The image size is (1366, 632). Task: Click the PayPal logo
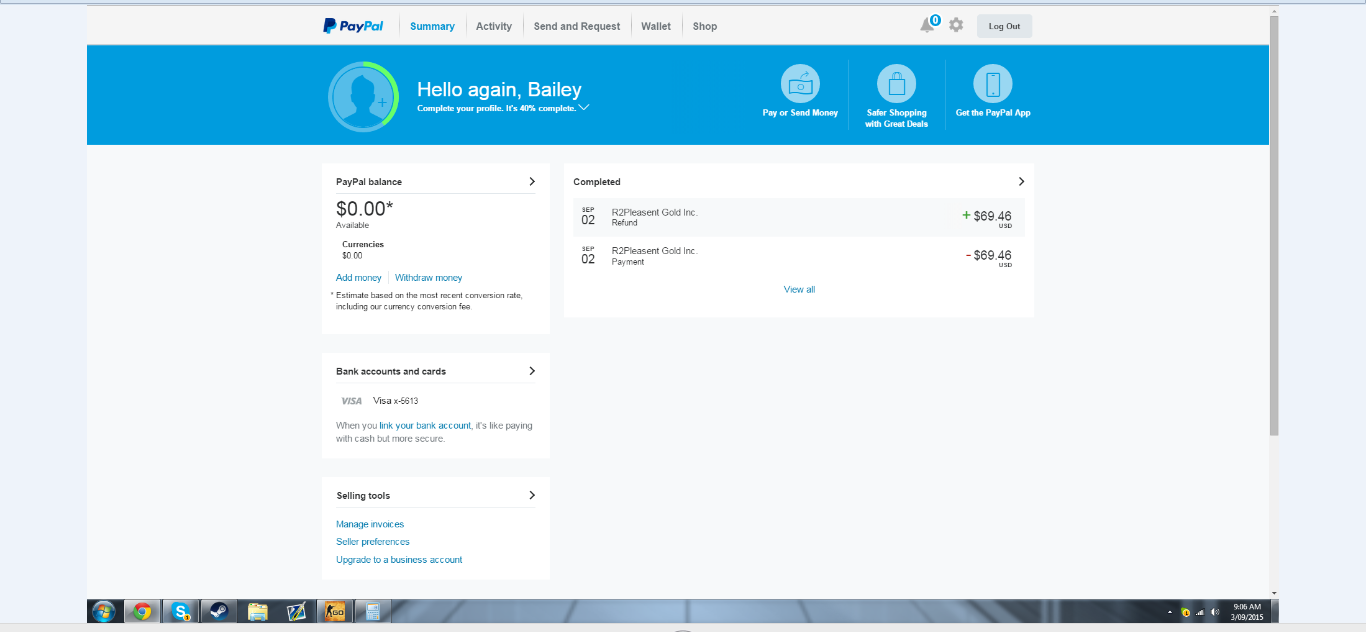[x=353, y=26]
